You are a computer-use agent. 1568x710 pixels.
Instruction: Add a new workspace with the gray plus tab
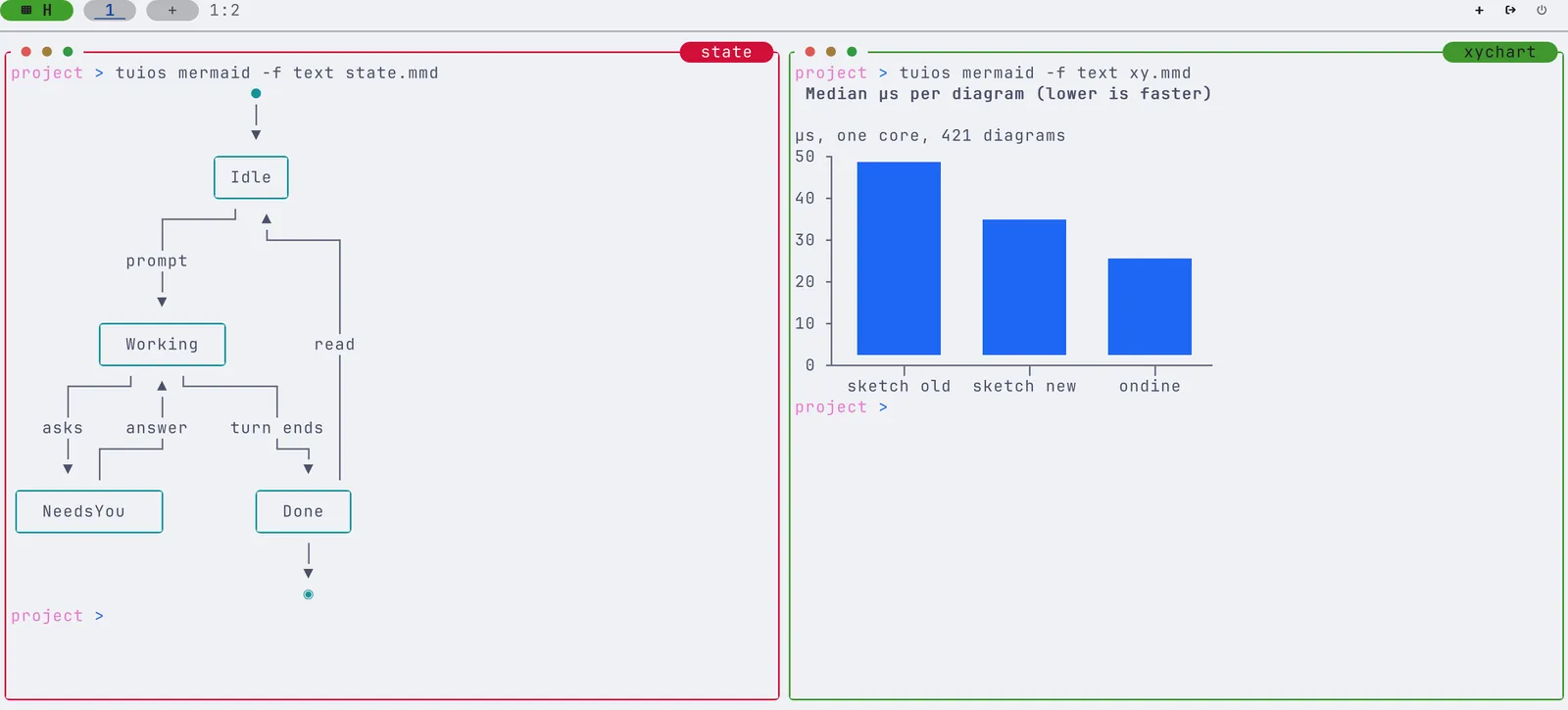coord(172,11)
